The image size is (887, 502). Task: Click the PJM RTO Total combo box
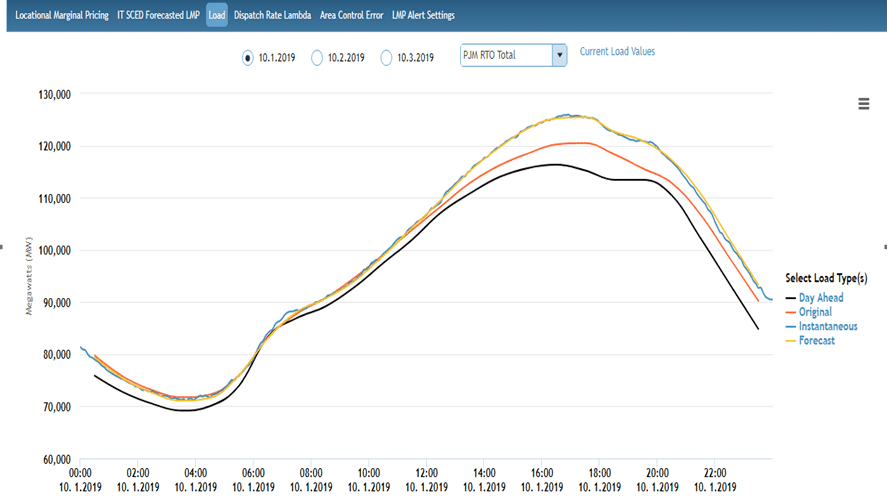[505, 55]
